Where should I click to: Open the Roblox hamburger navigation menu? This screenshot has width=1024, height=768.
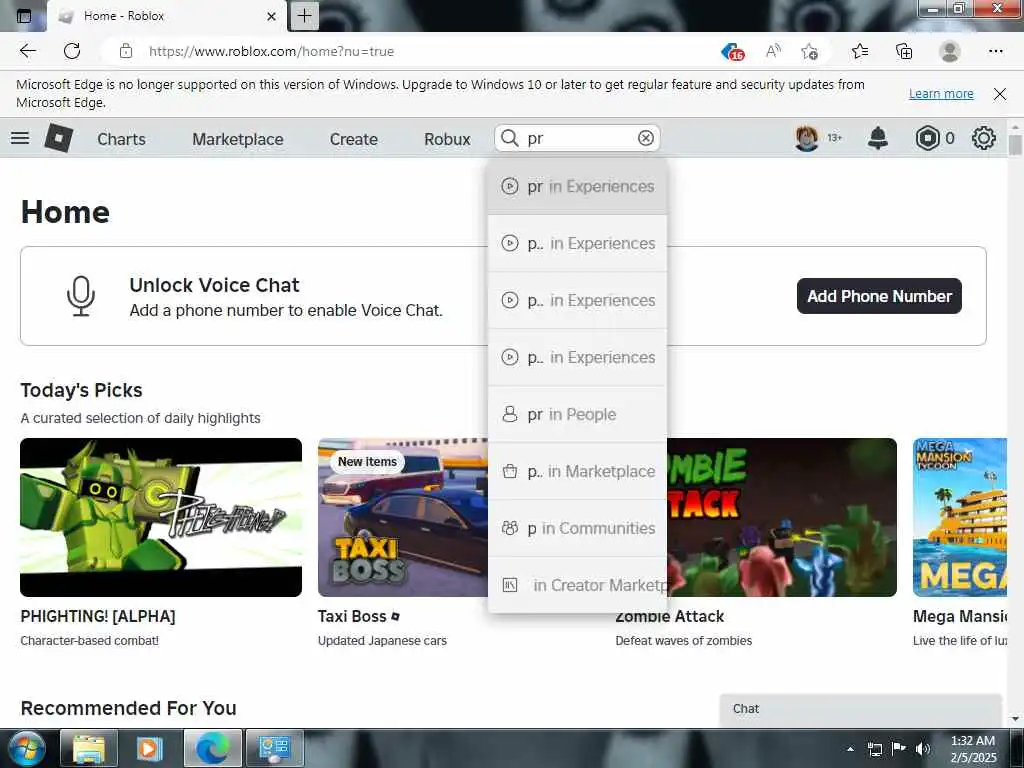click(20, 138)
